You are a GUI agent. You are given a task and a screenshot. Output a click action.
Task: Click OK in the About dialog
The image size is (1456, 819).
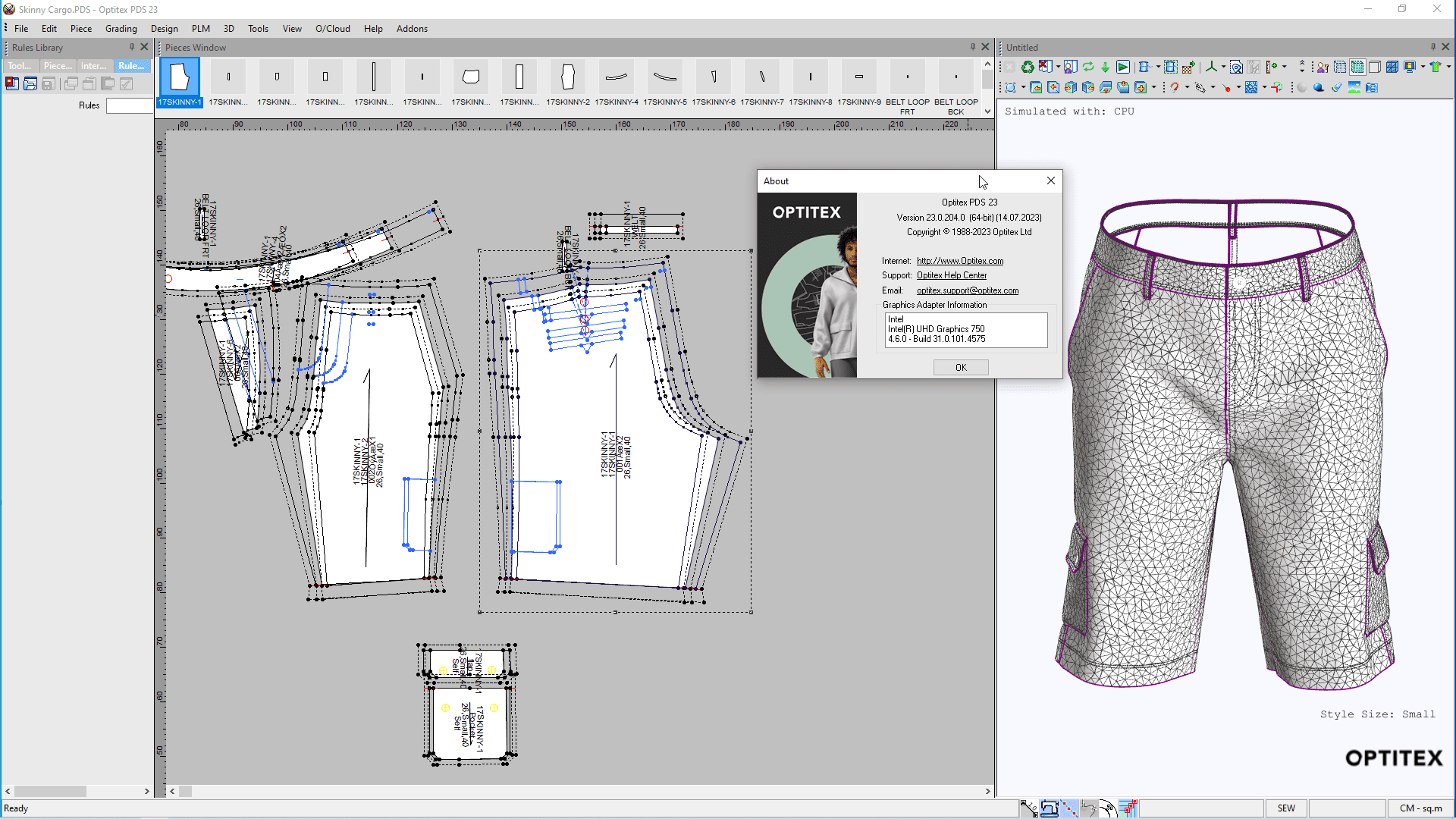pos(960,368)
